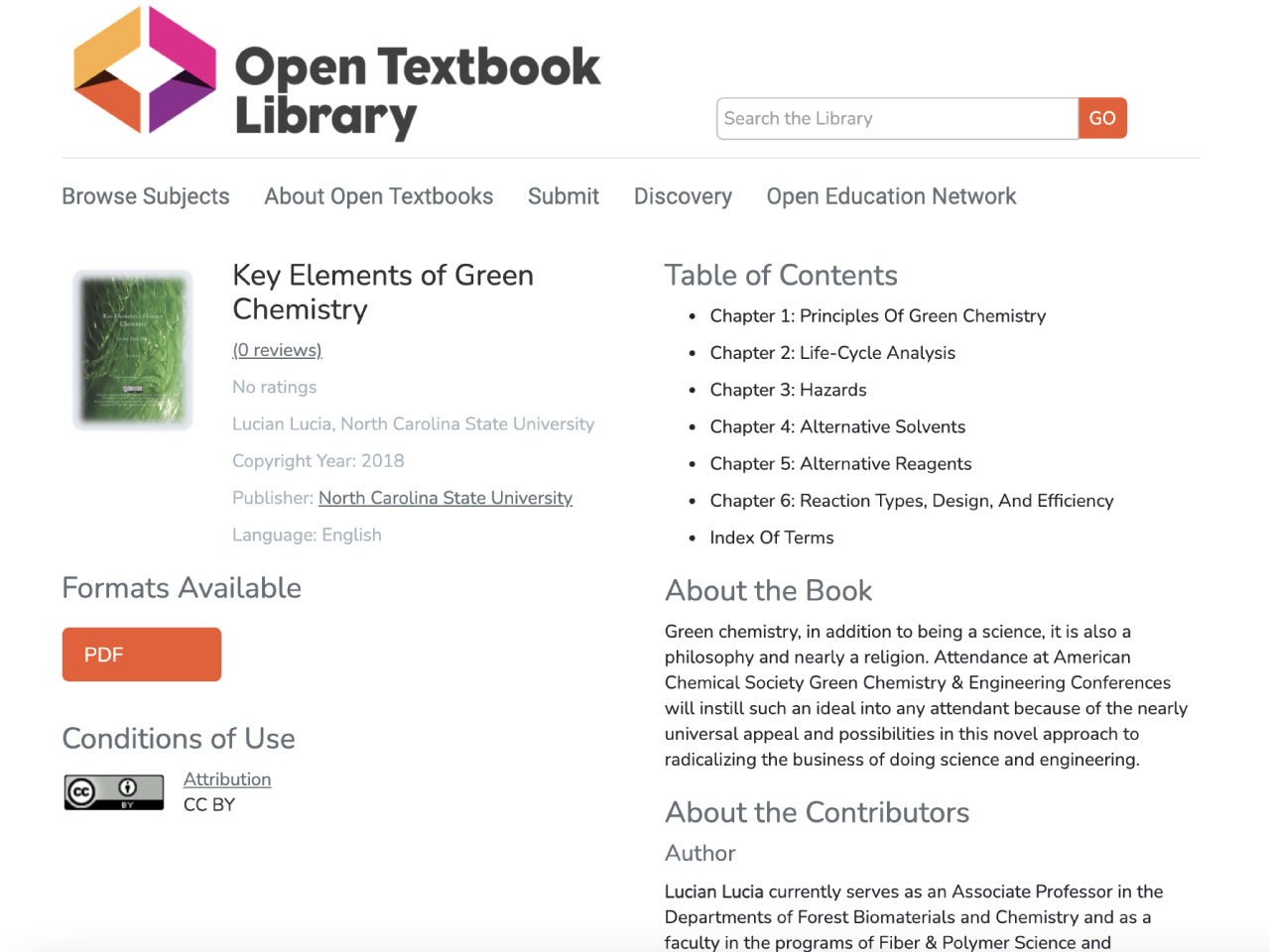Click the About the Contributors heading

pos(818,812)
